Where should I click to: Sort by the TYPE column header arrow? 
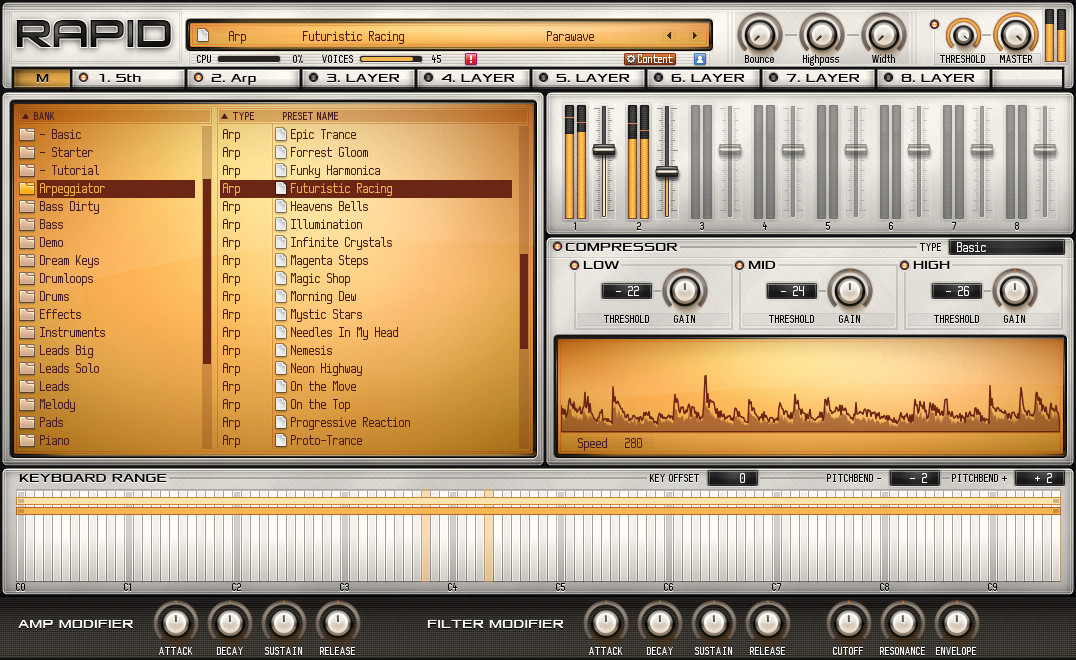click(224, 116)
